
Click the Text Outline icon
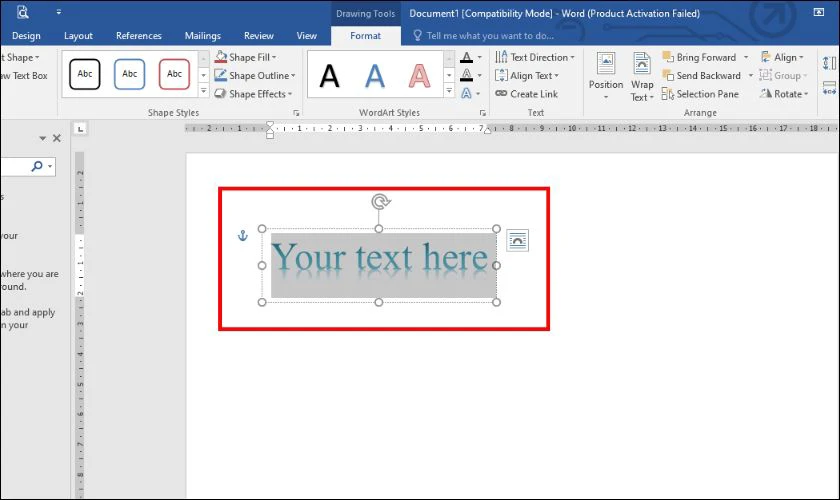(x=467, y=76)
